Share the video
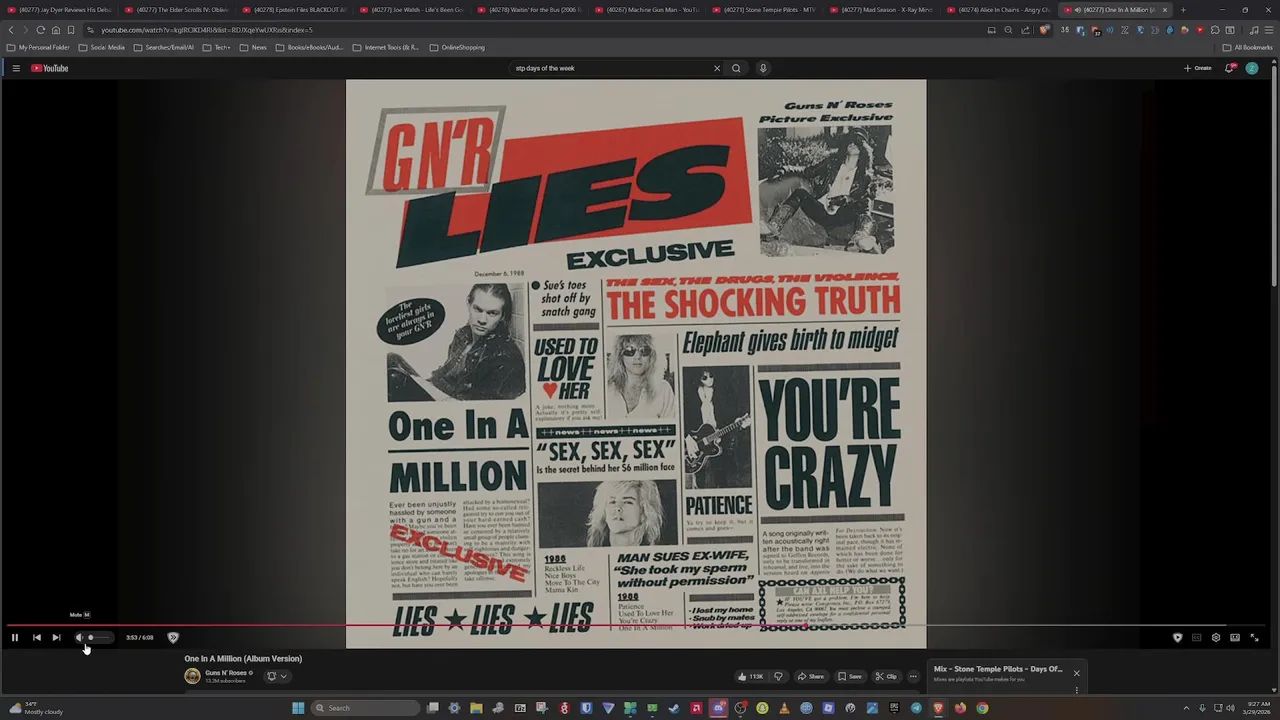Viewport: 1280px width, 720px height. [x=810, y=676]
